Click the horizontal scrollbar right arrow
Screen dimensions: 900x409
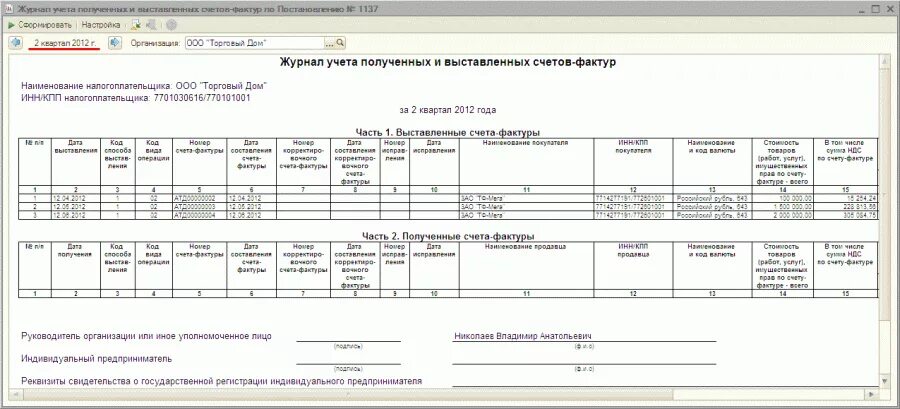point(872,395)
